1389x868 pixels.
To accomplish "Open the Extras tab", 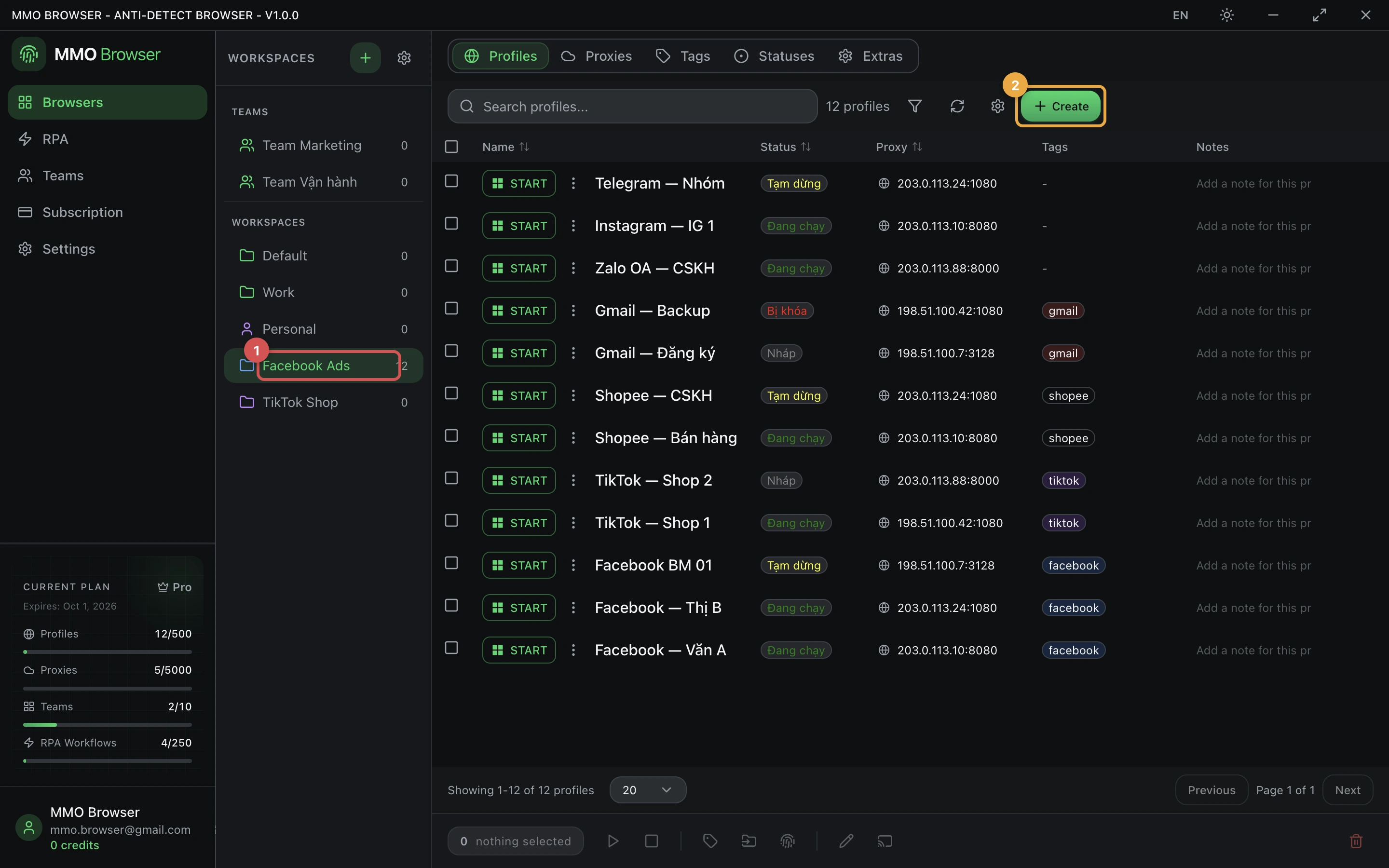I will point(871,55).
